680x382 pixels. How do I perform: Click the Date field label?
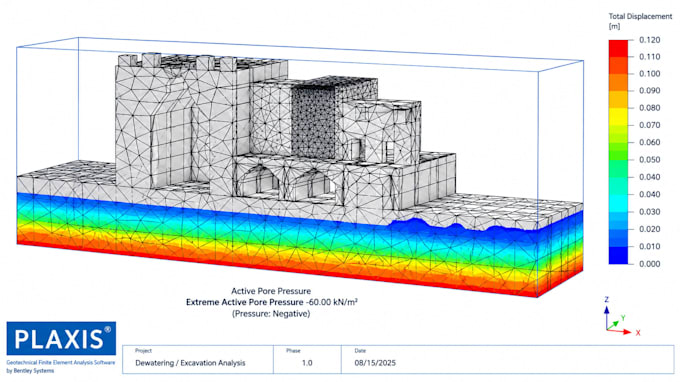pos(360,351)
